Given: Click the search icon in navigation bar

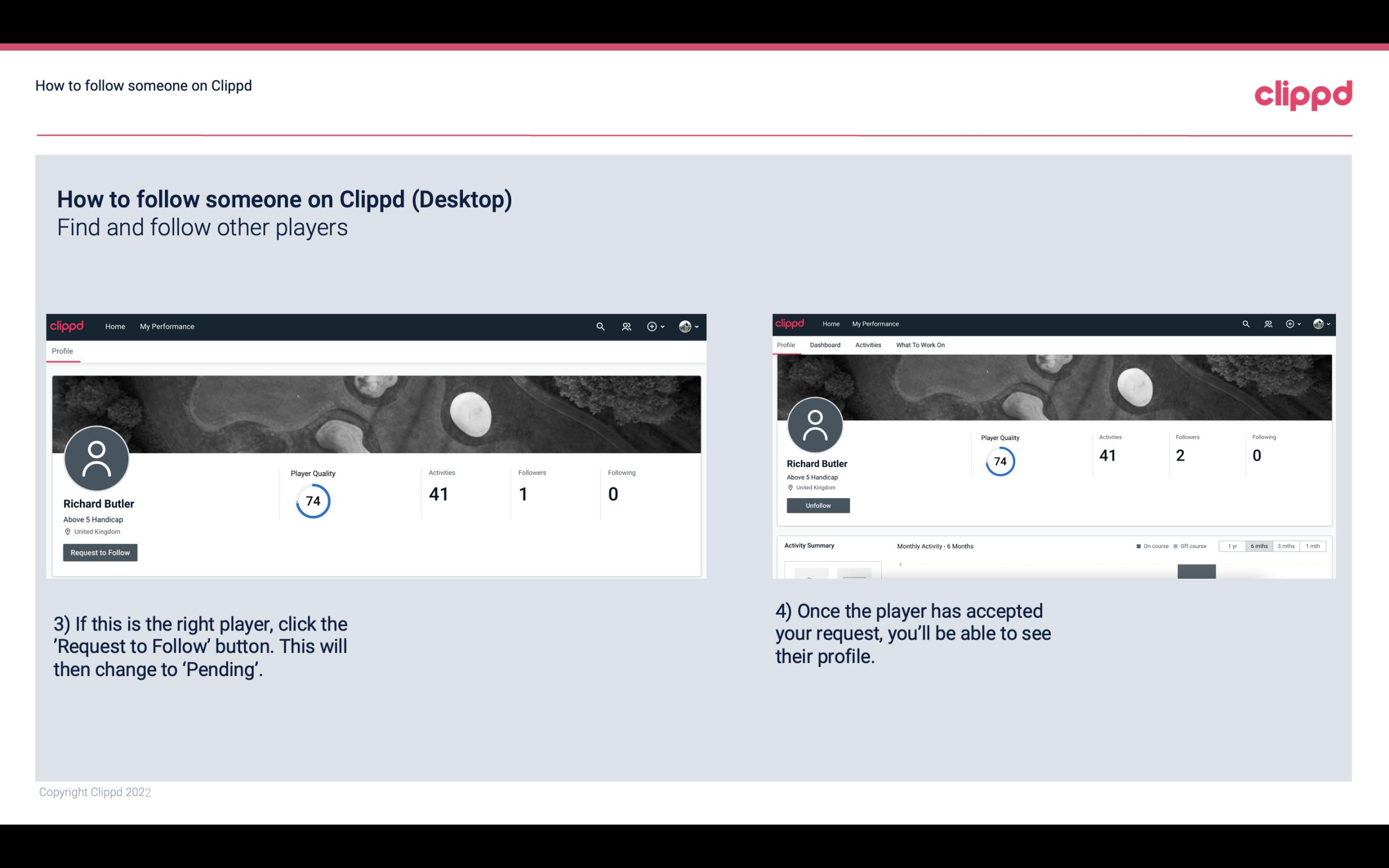Looking at the screenshot, I should (599, 326).
